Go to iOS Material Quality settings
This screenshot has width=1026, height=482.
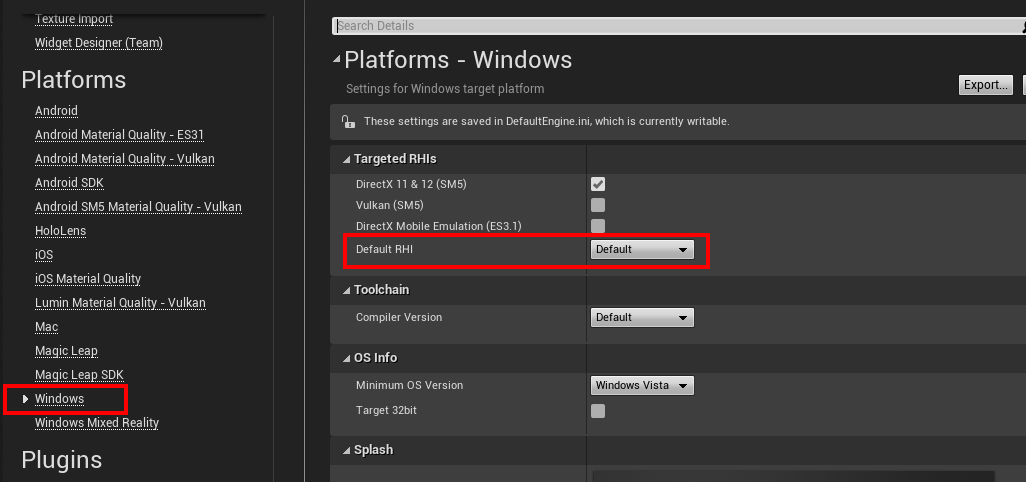click(x=88, y=279)
